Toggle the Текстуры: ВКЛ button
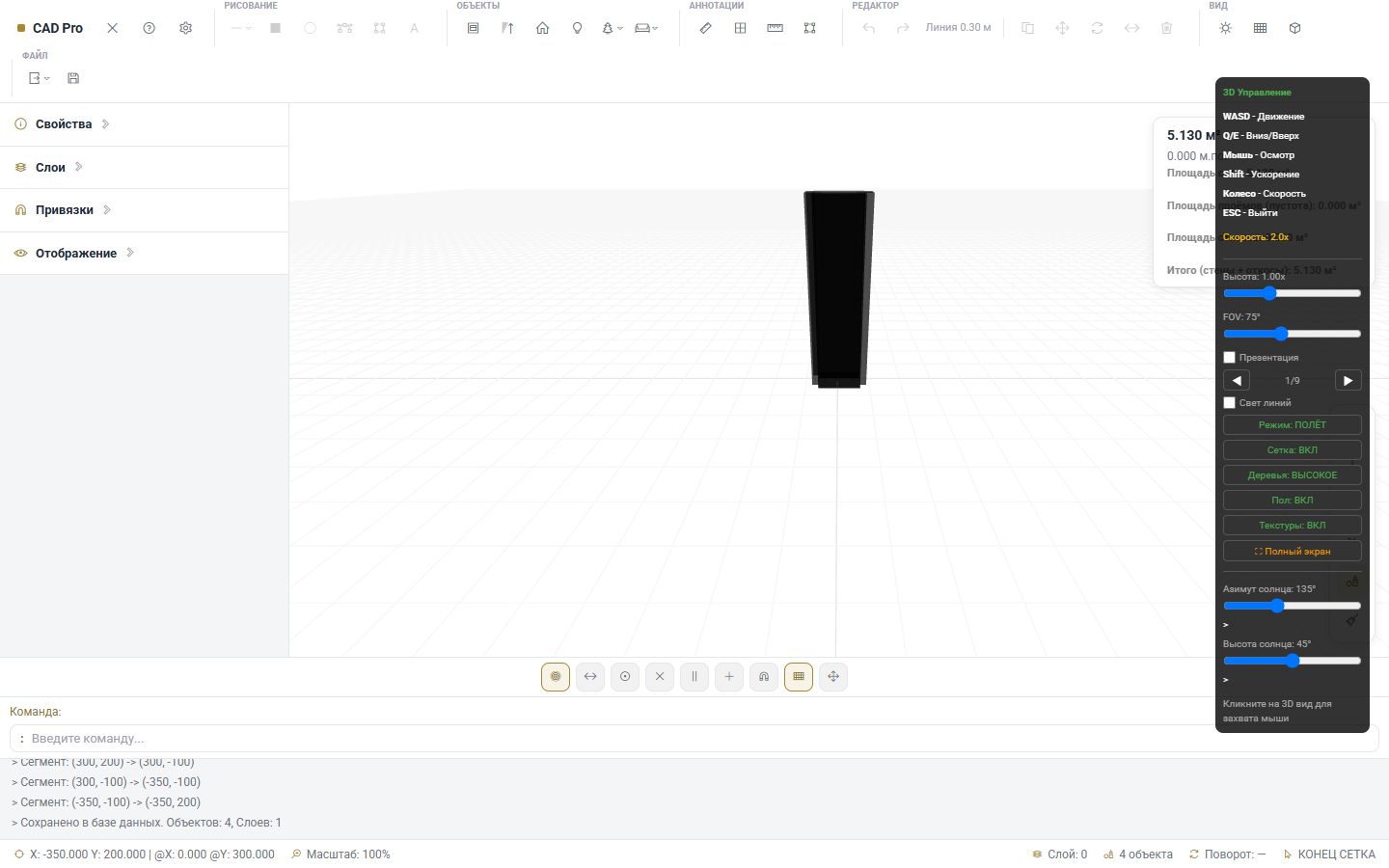The height and width of the screenshot is (868, 1389). click(x=1292, y=526)
